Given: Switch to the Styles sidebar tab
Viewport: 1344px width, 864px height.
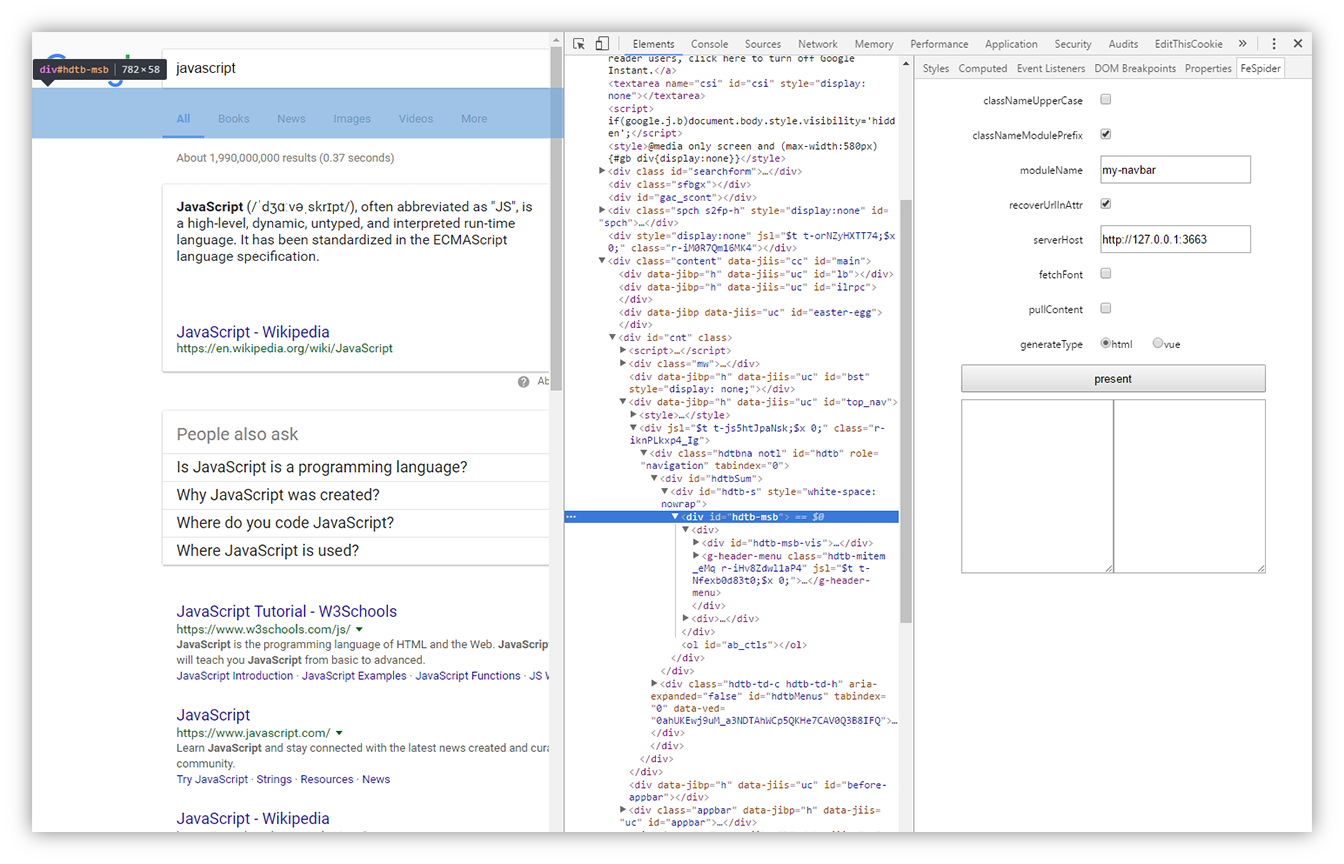Looking at the screenshot, I should pos(936,69).
